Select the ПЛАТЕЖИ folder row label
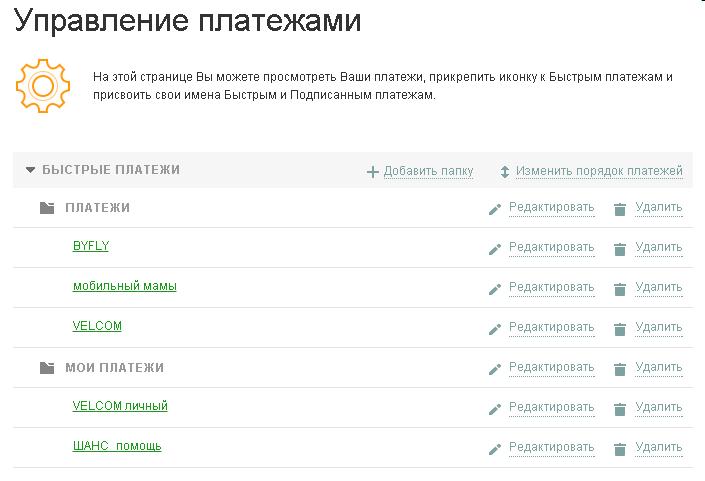 click(x=98, y=208)
